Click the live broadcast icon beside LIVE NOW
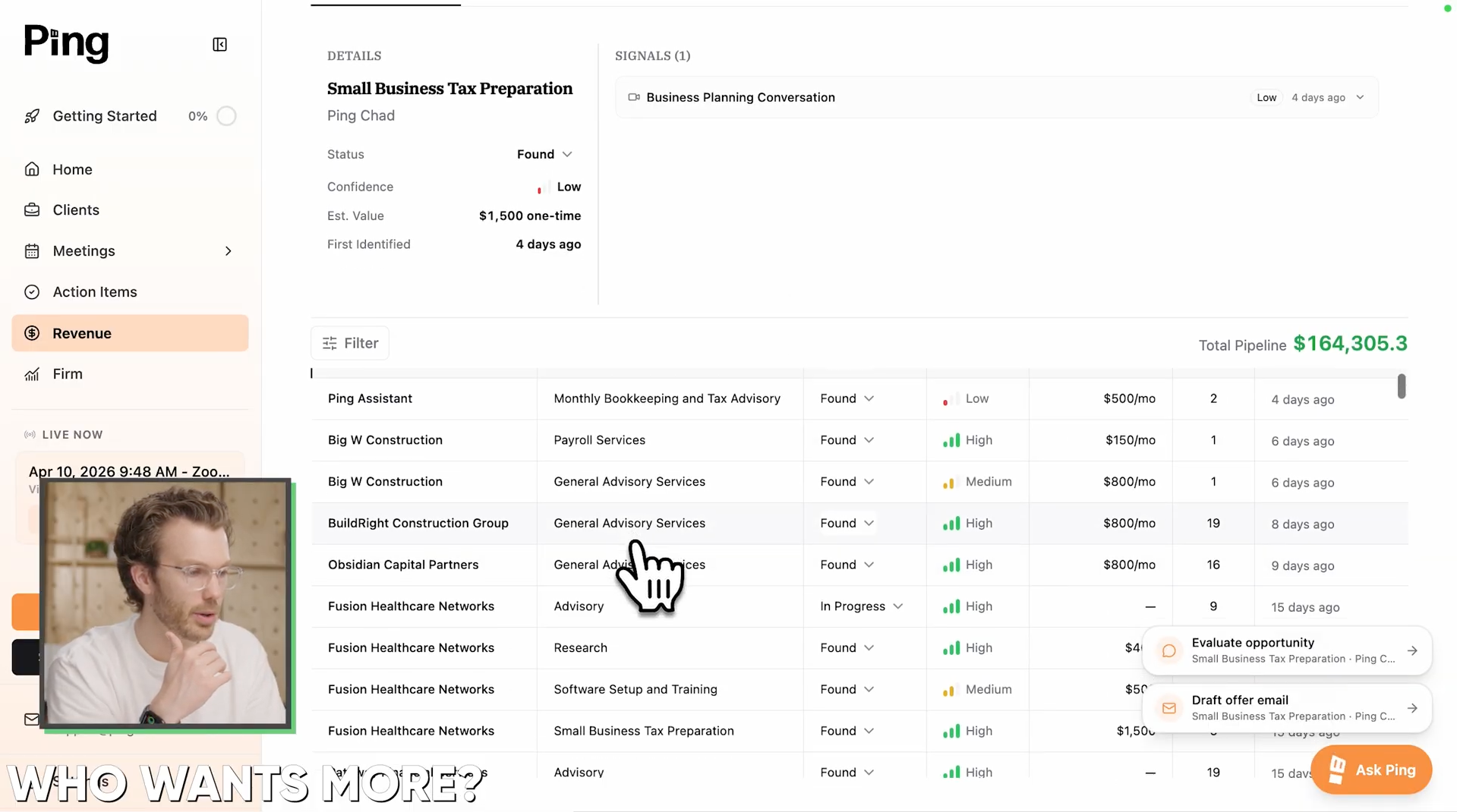Image resolution: width=1457 pixels, height=812 pixels. pos(30,435)
